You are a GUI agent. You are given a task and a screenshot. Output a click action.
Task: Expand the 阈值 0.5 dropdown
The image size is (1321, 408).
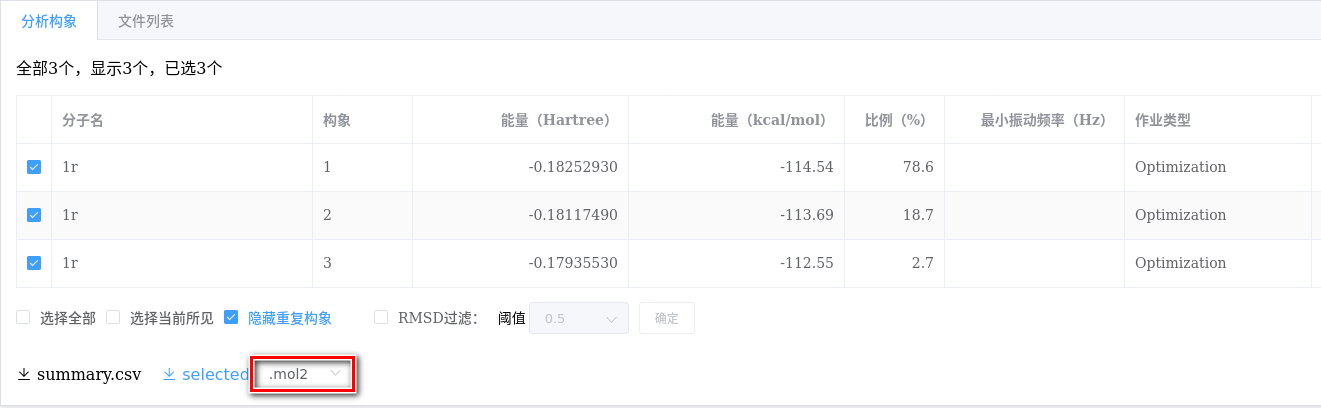[579, 319]
